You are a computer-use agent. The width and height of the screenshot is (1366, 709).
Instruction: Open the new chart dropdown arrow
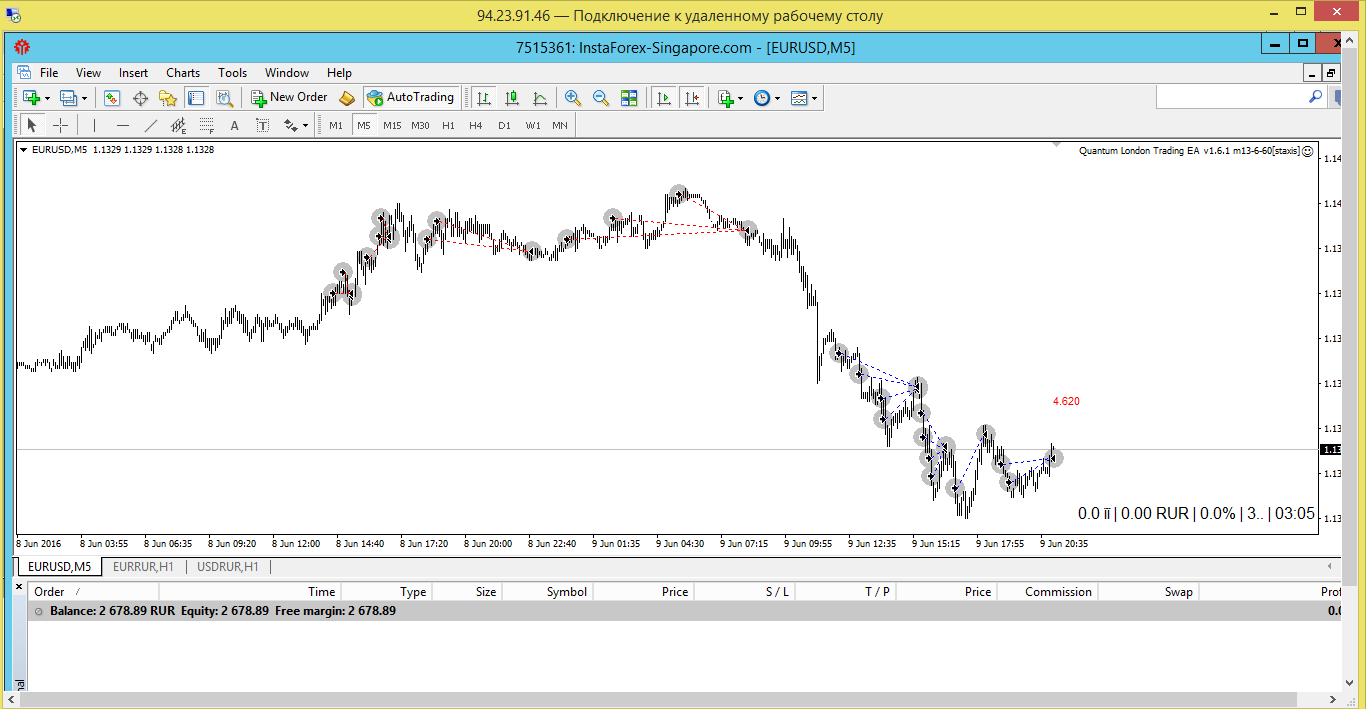click(x=47, y=98)
